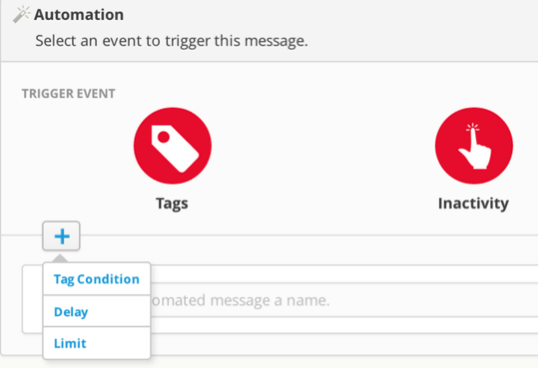The image size is (539, 369).
Task: Click the popup menu's pointer arrow below plus
Action: 60,258
